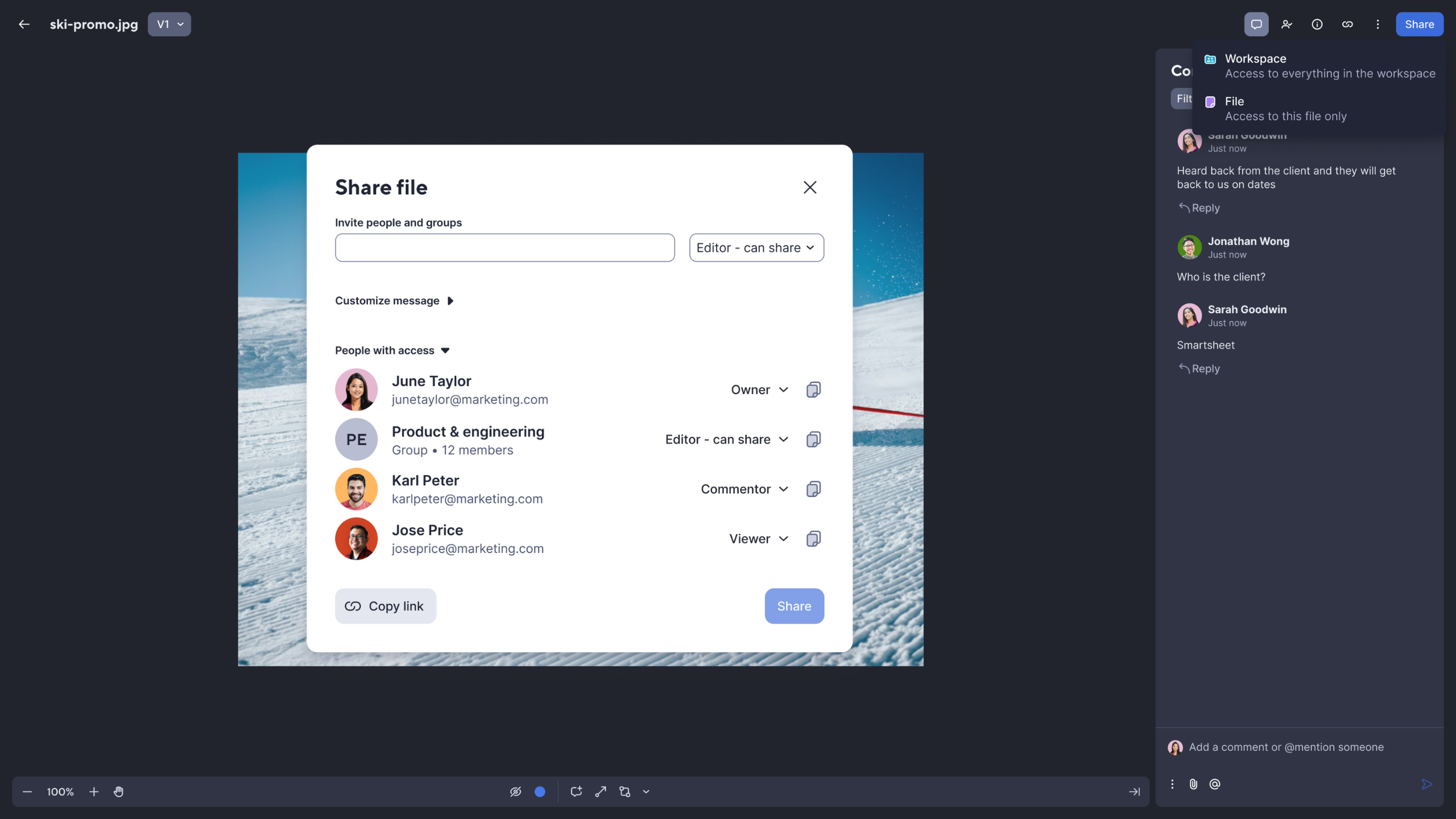Reply to the Smartsheet comment
This screenshot has height=819, width=1456.
coord(1199,369)
